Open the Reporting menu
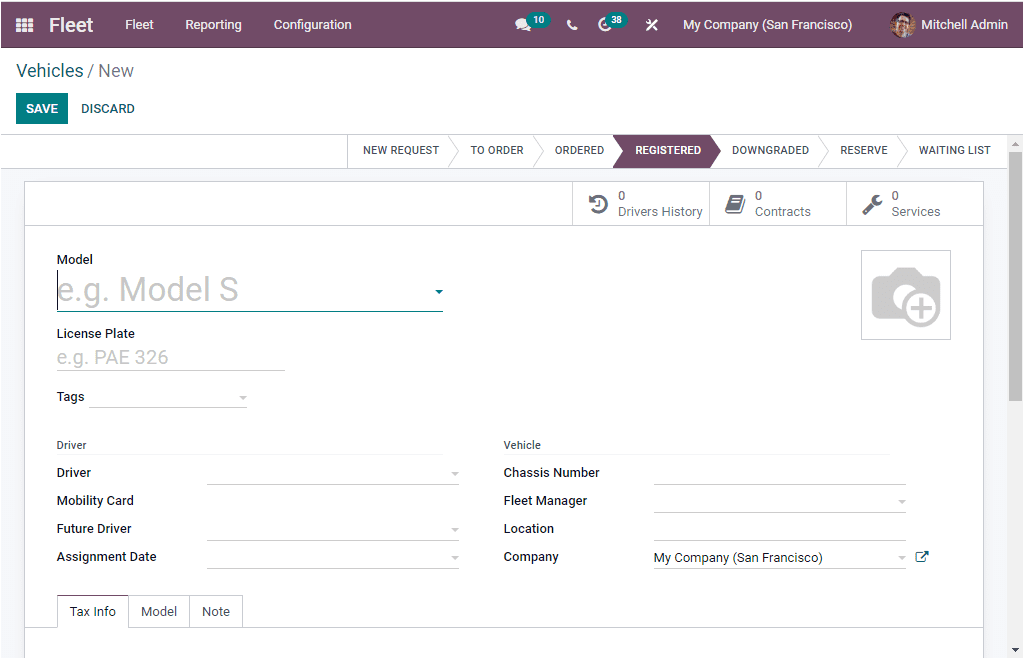Viewport: 1024px width, 659px height. [x=213, y=25]
